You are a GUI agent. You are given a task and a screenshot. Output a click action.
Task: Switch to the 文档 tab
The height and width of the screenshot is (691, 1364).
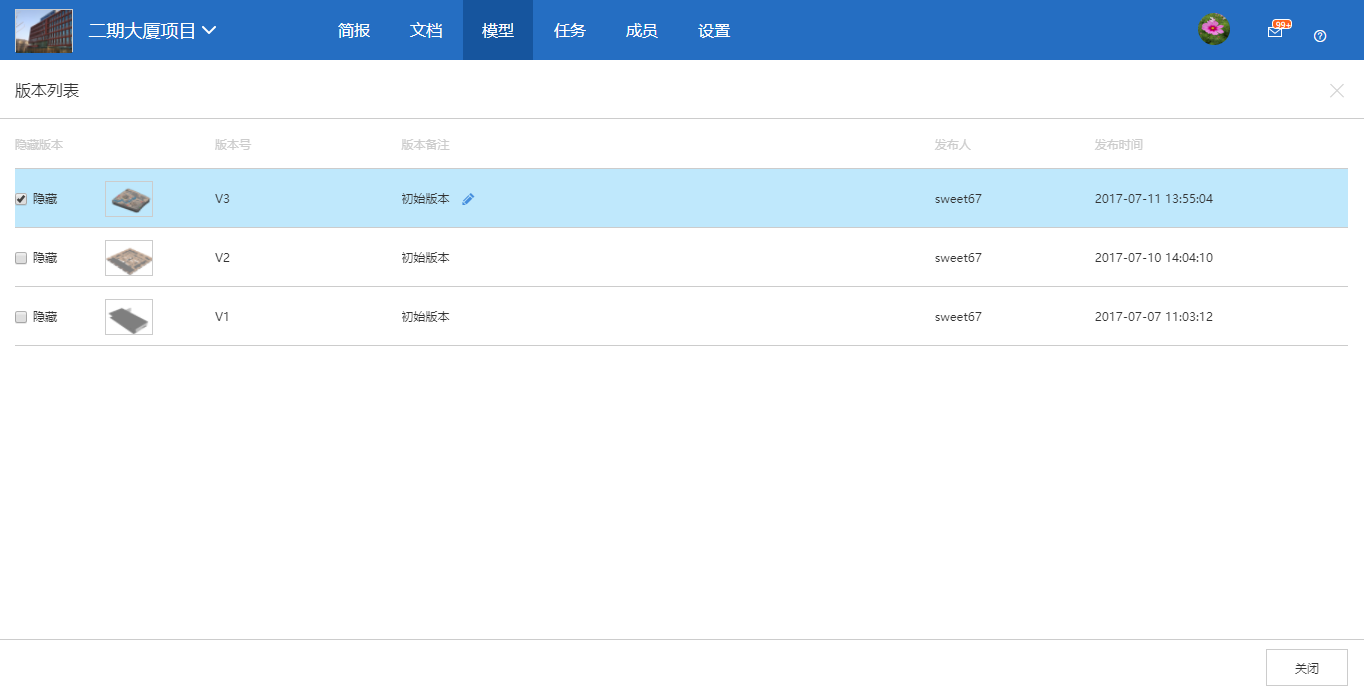coord(426,31)
